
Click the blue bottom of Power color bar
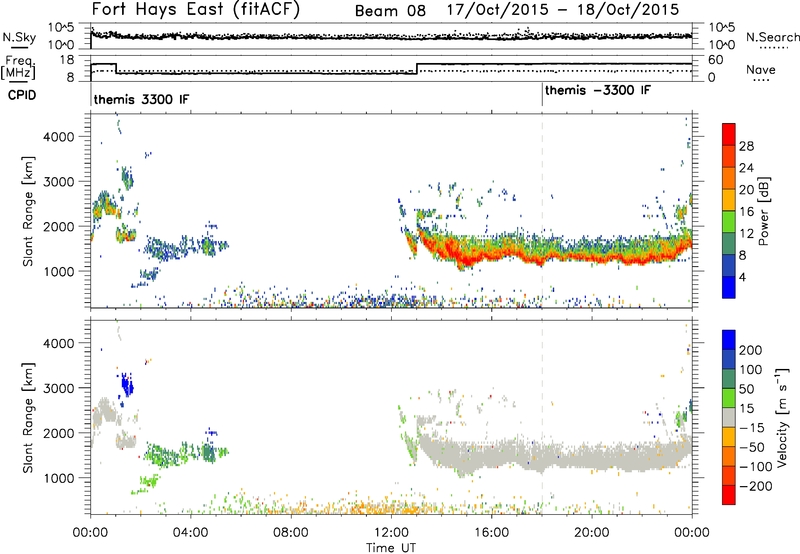coord(729,287)
